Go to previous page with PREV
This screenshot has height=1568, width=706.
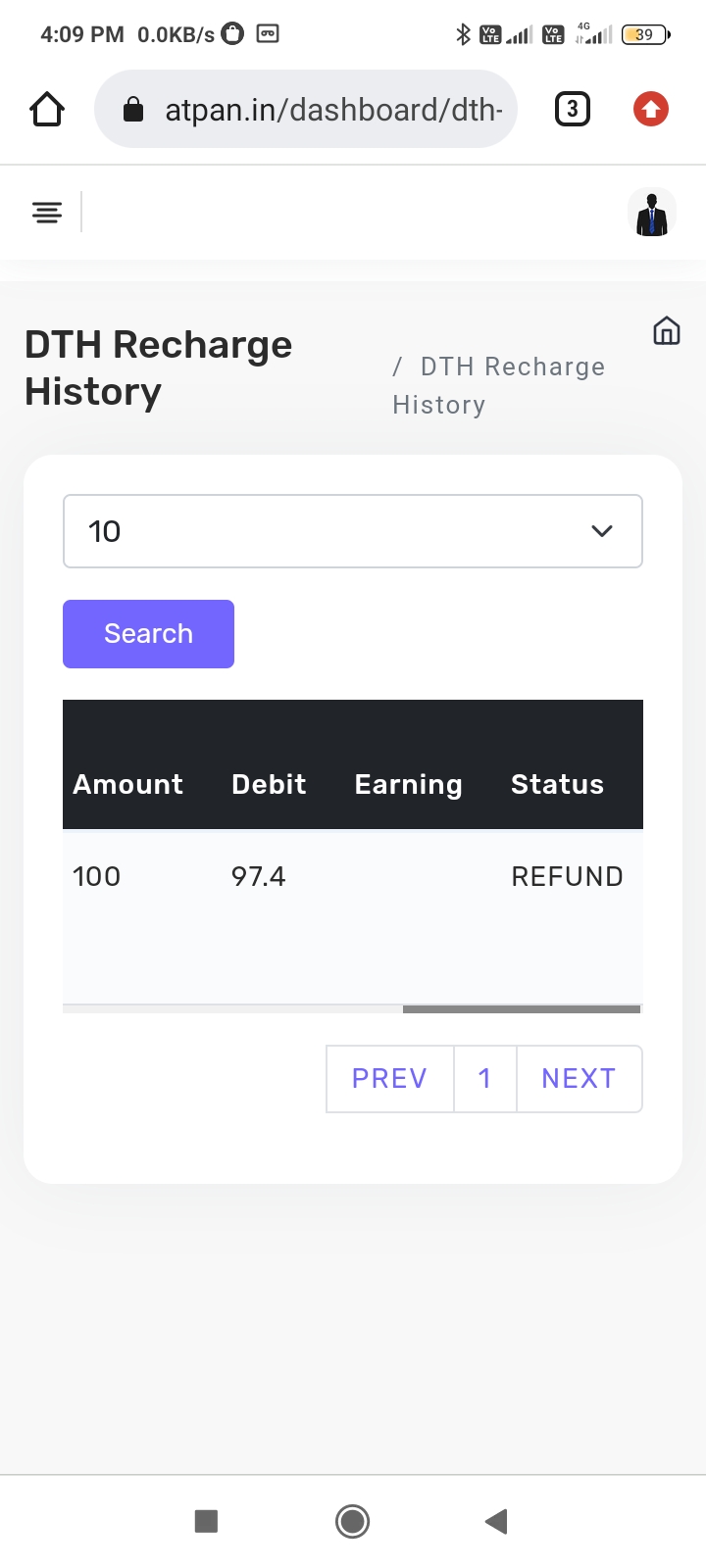click(x=389, y=1079)
